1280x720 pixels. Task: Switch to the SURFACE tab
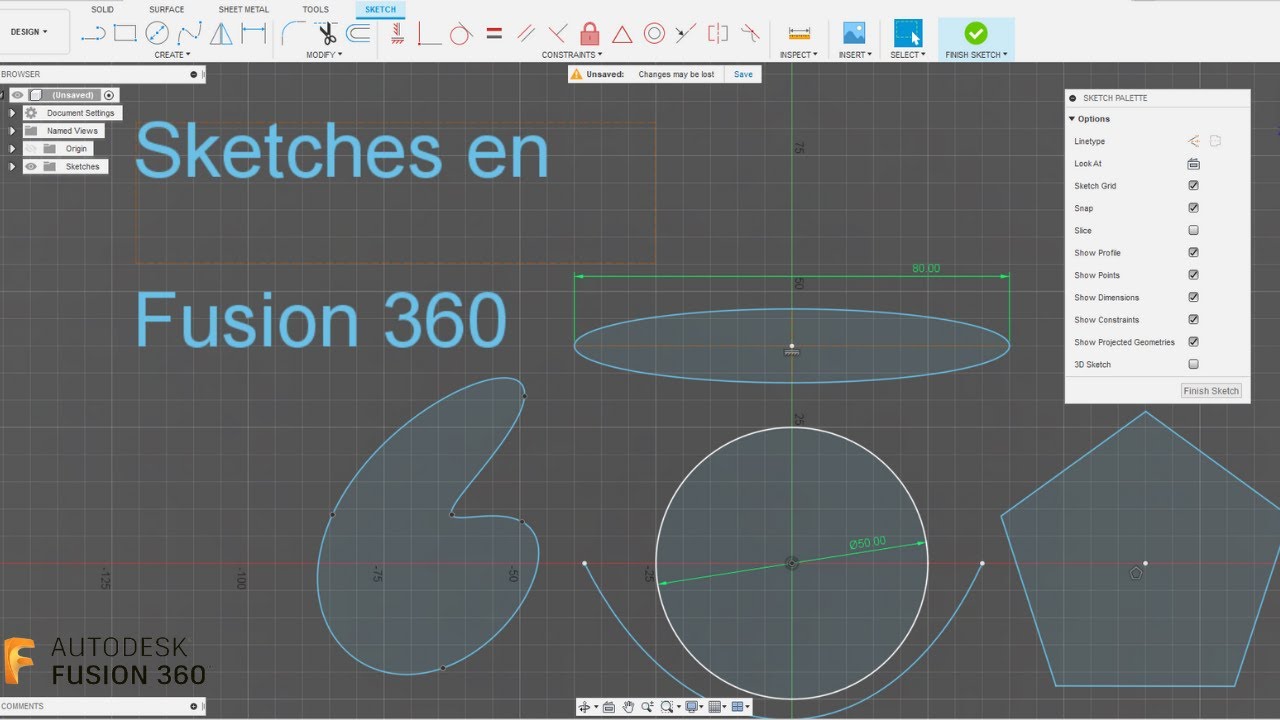pyautogui.click(x=167, y=9)
